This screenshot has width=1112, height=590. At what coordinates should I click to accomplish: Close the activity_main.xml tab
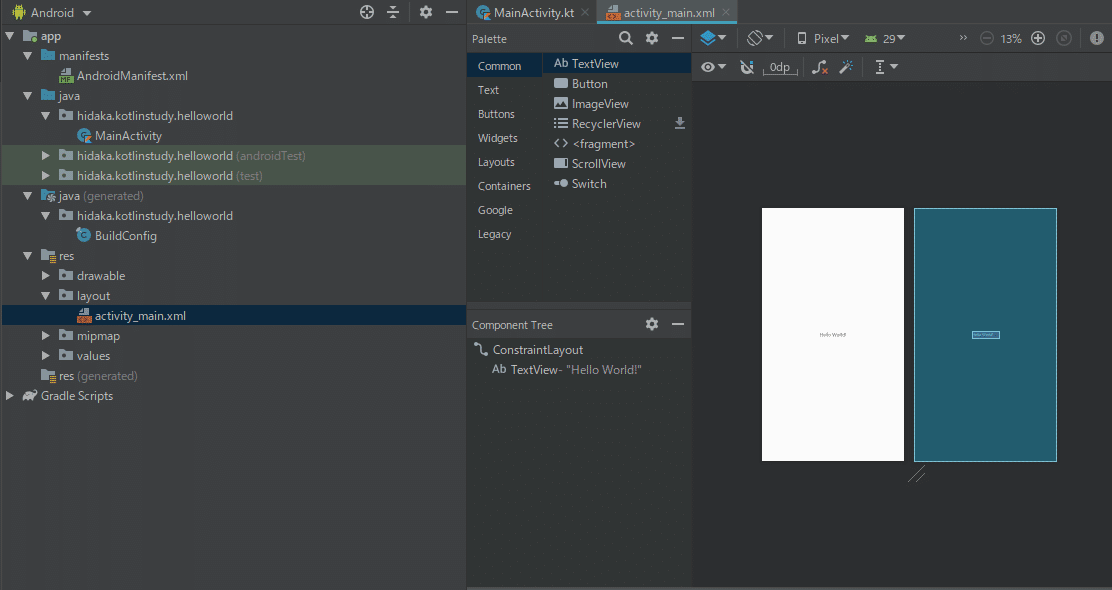click(x=726, y=12)
